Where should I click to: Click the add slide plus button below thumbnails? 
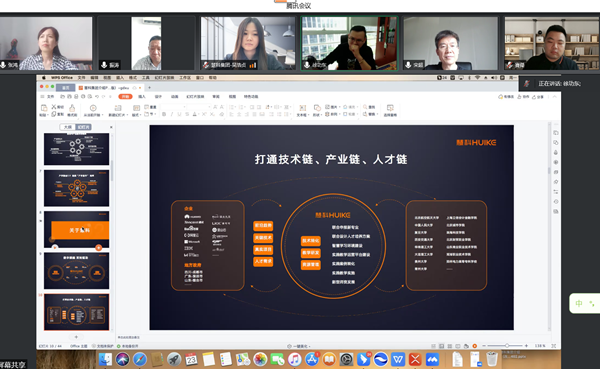[x=76, y=337]
